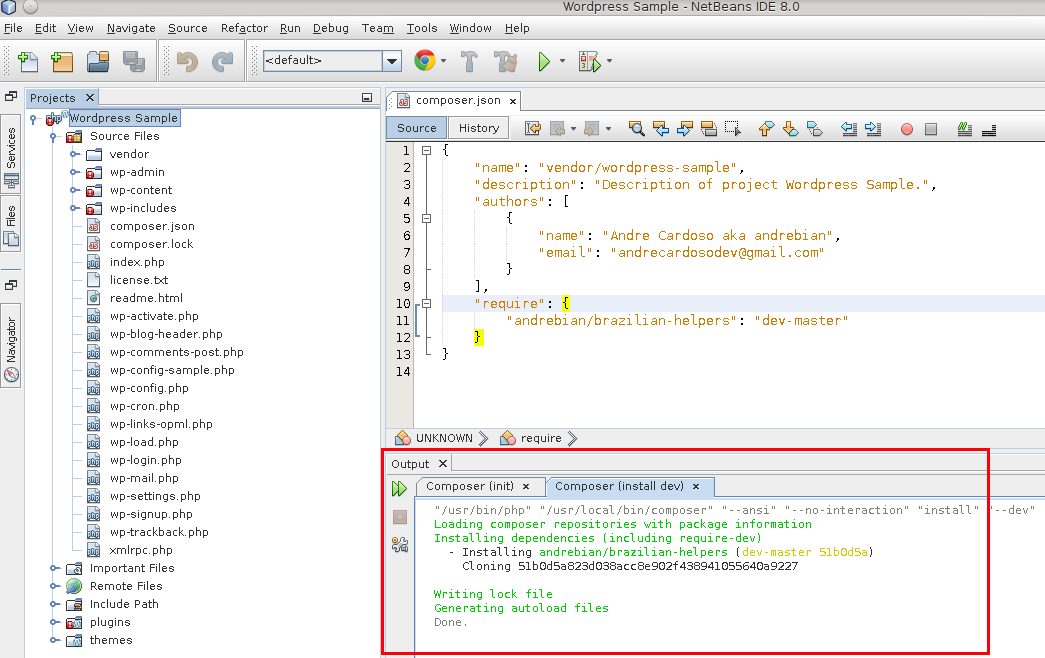Open the Output panel settings wrench icon
The image size is (1045, 658).
pyautogui.click(x=400, y=545)
